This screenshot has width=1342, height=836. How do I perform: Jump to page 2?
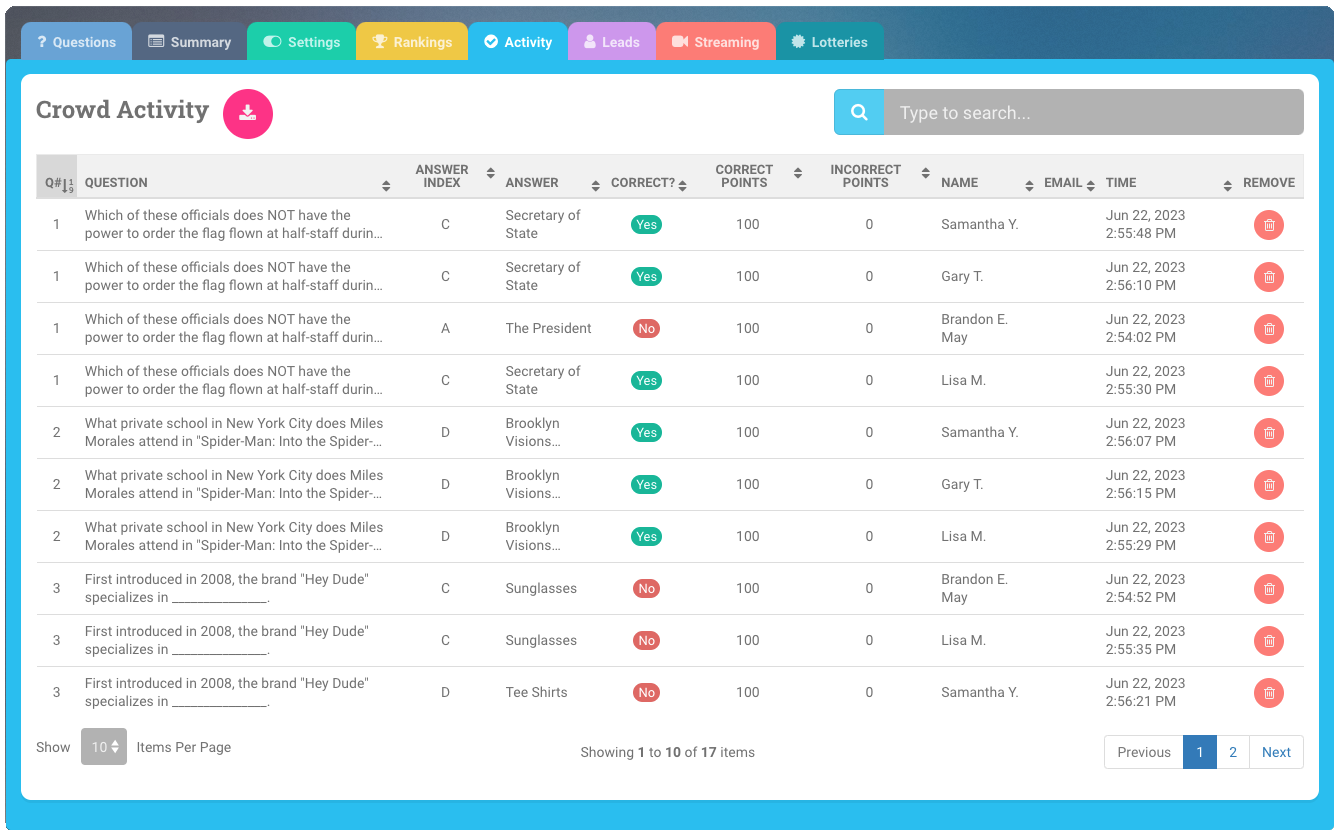1233,752
